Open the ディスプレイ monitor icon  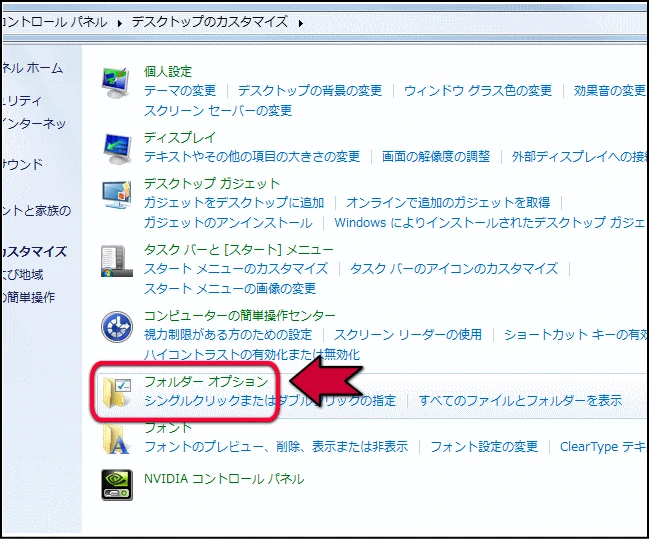click(x=117, y=149)
